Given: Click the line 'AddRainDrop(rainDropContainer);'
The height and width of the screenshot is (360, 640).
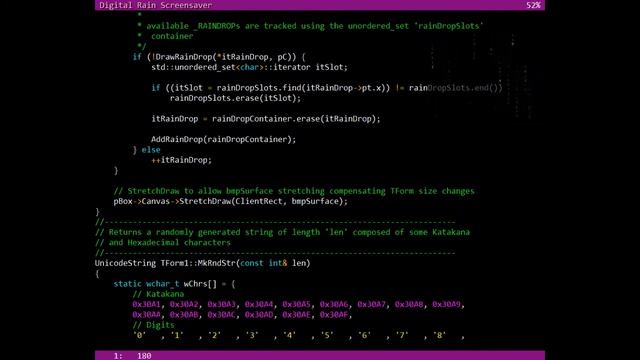Looking at the screenshot, I should (x=224, y=140).
